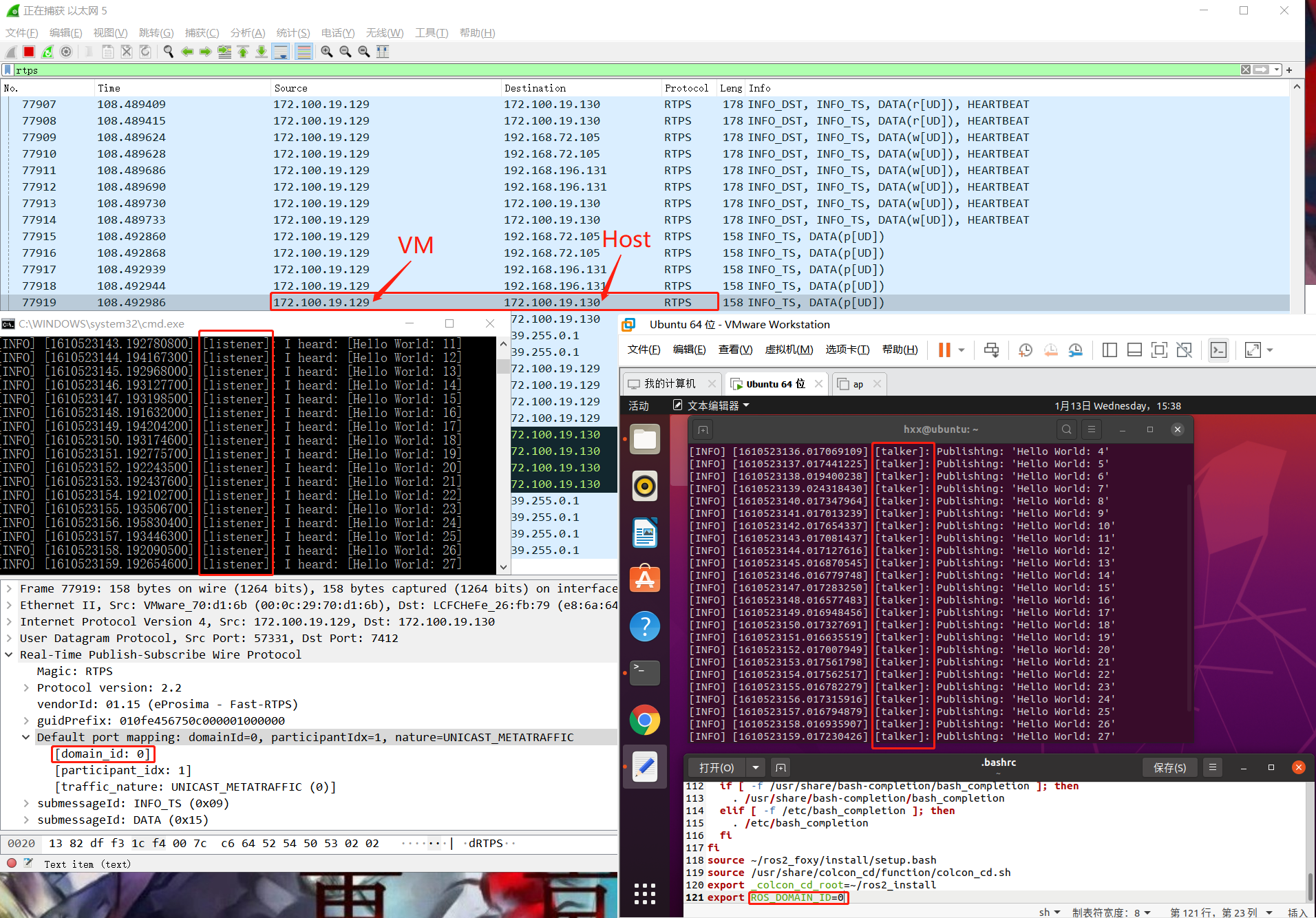The height and width of the screenshot is (918, 1316).
Task: Open the find packet tool
Action: pos(168,51)
